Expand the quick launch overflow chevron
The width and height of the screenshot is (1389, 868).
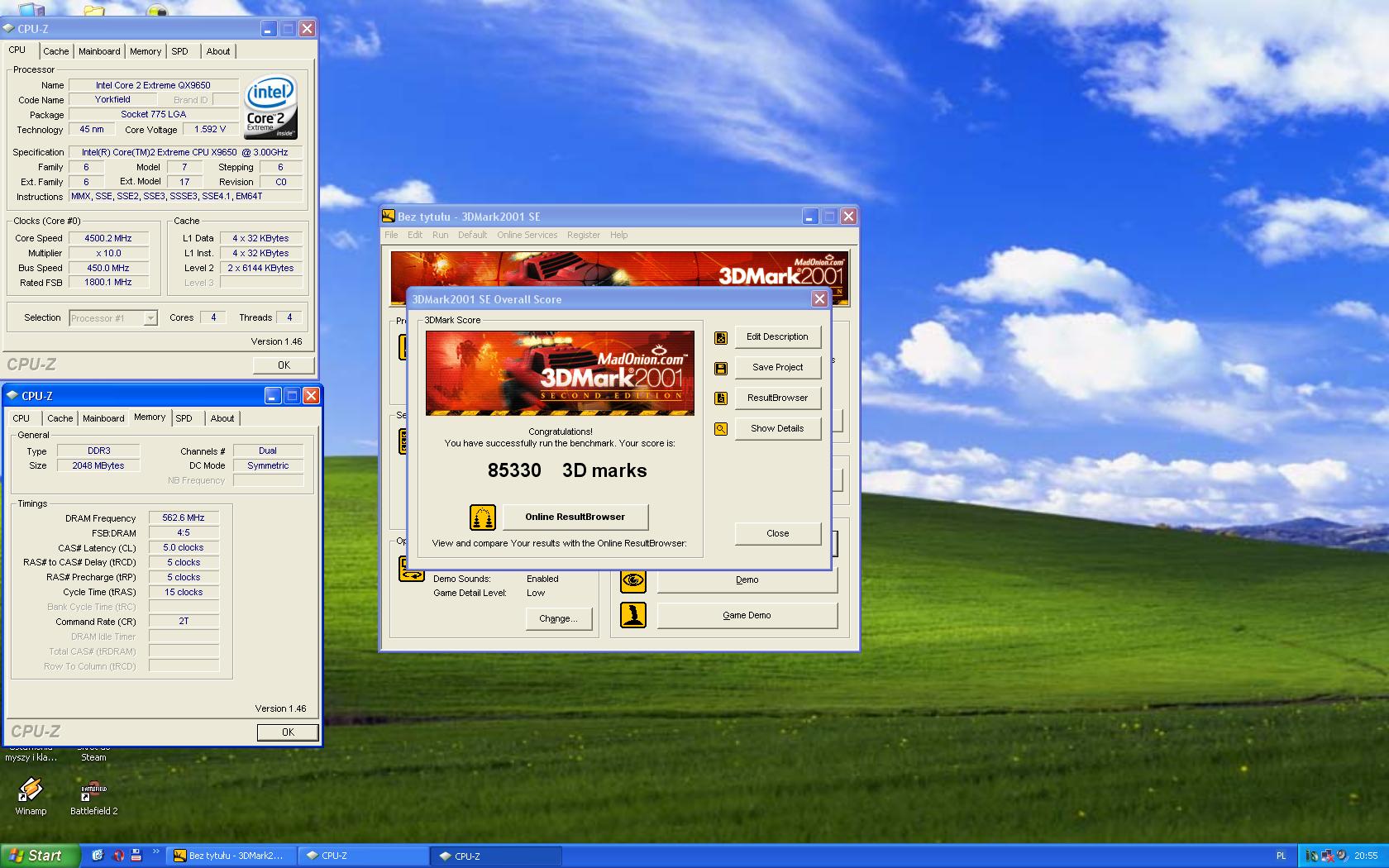click(155, 851)
